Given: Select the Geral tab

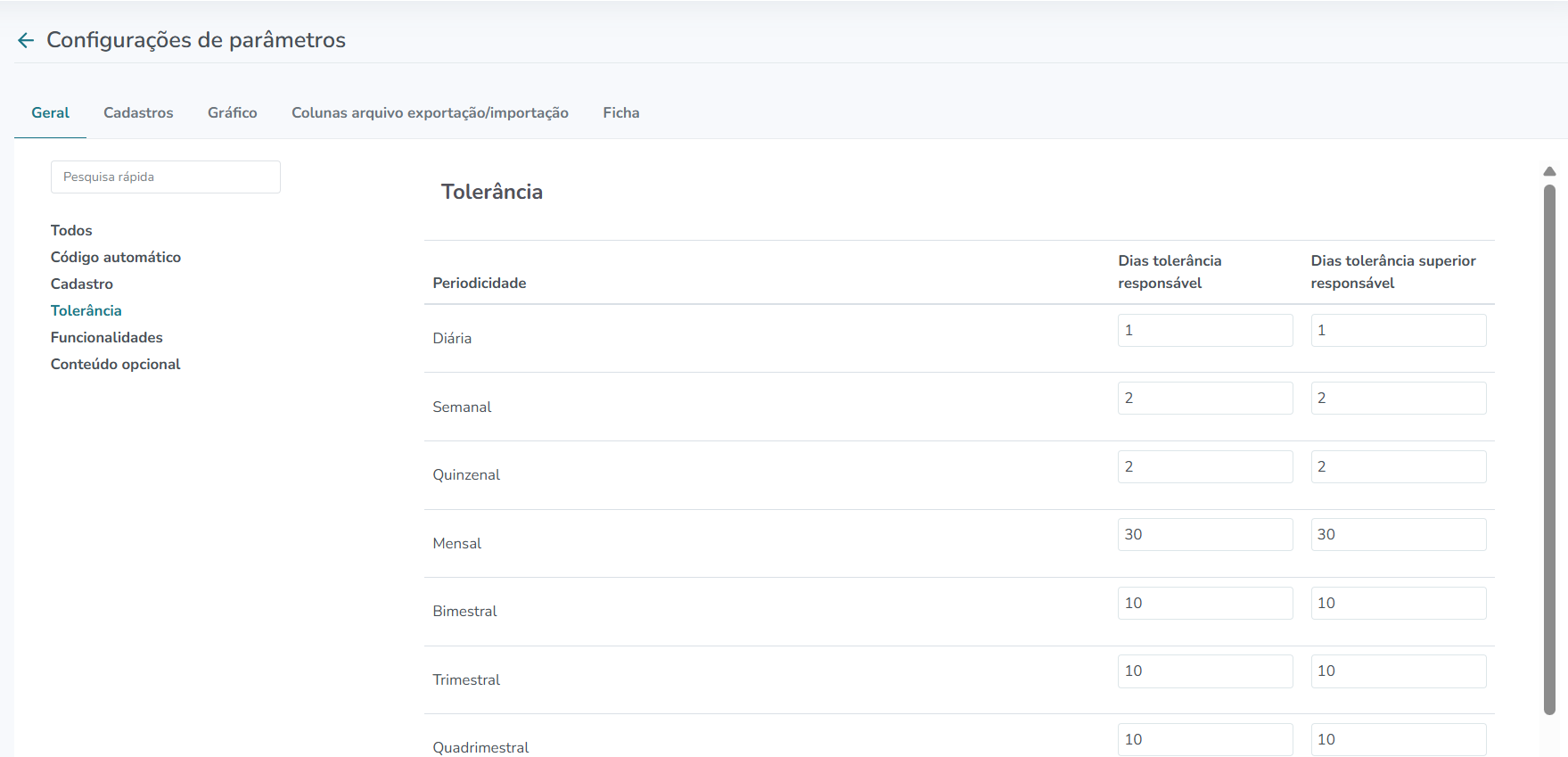Looking at the screenshot, I should (x=50, y=113).
